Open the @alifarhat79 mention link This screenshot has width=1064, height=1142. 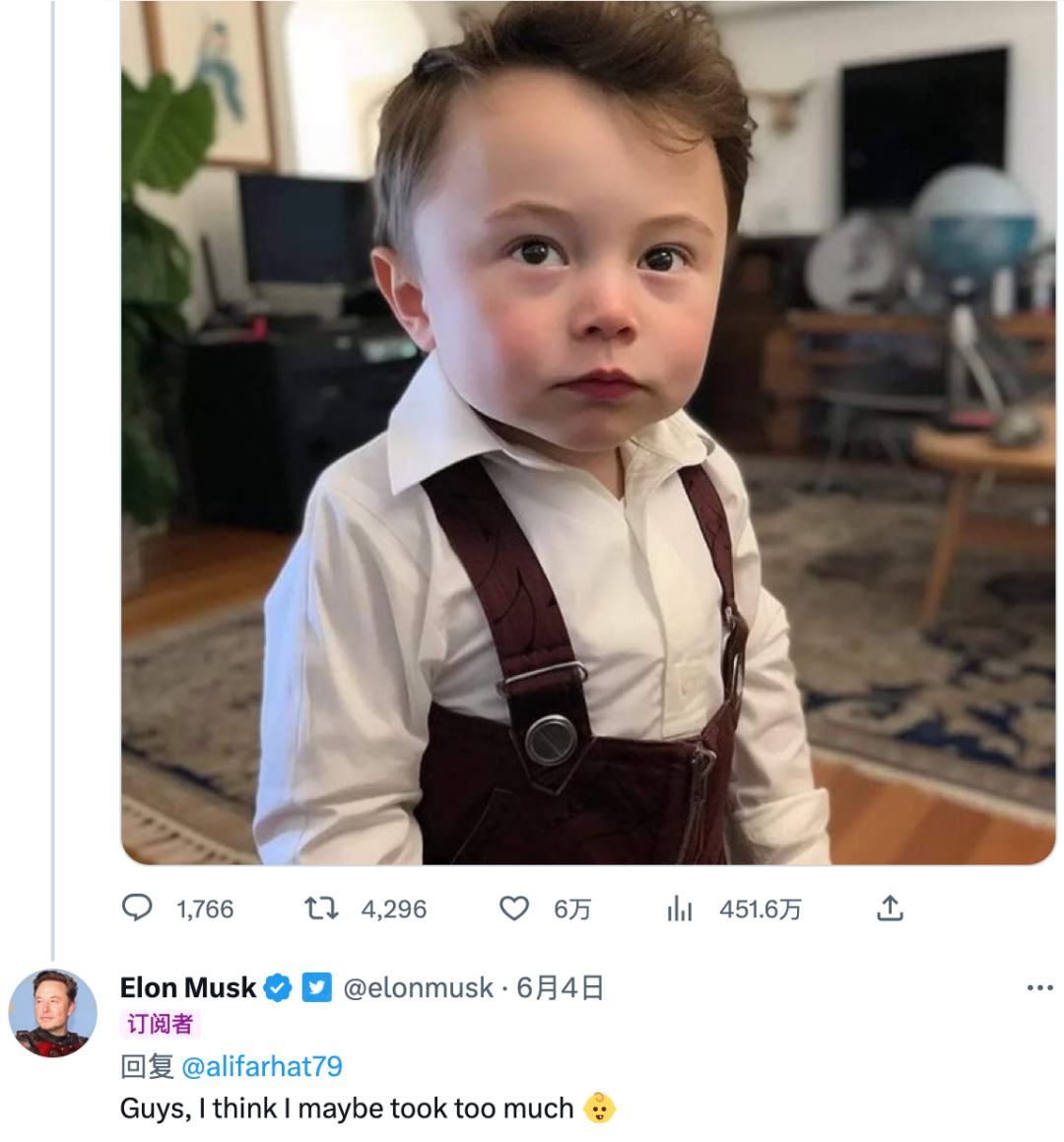pyautogui.click(x=262, y=1066)
